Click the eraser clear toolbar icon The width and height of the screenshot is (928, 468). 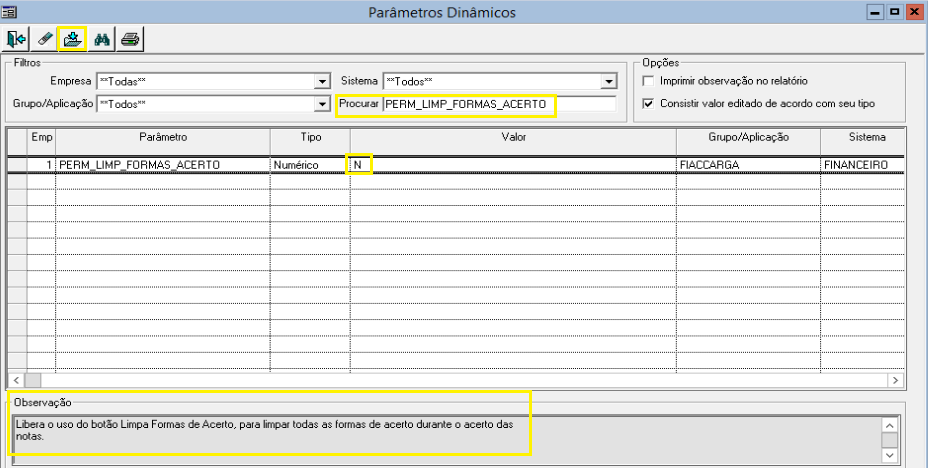pos(44,40)
